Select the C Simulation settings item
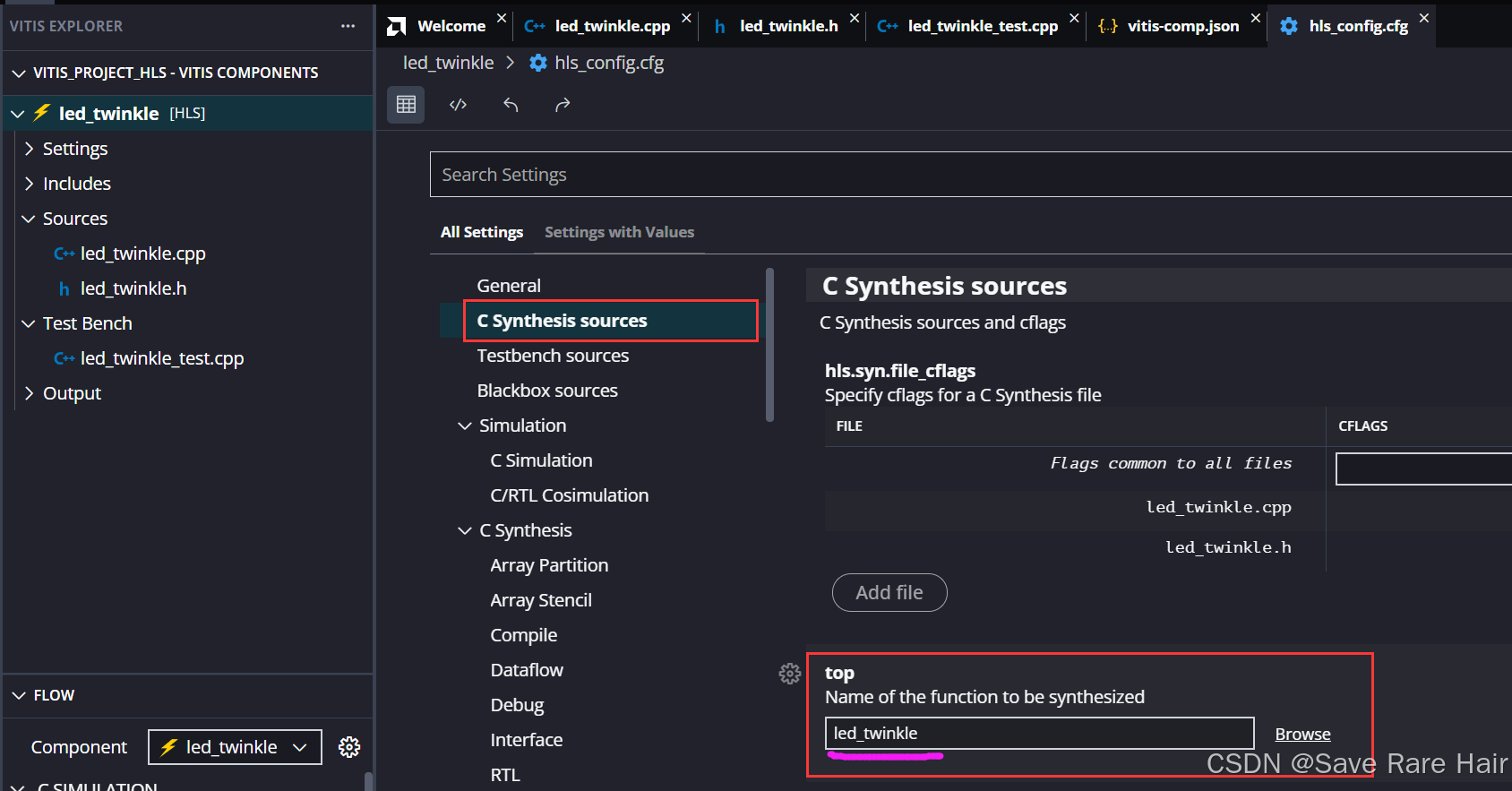This screenshot has height=791, width=1512. [x=541, y=460]
